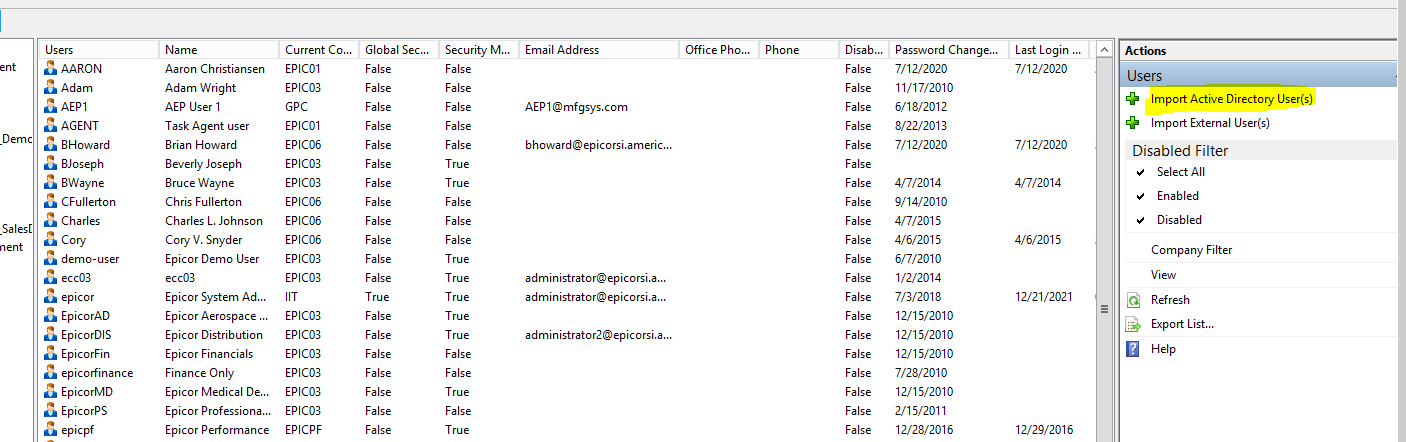Image resolution: width=1406 pixels, height=442 pixels.
Task: Toggle the Disabled filter checkmark
Action: click(1140, 220)
